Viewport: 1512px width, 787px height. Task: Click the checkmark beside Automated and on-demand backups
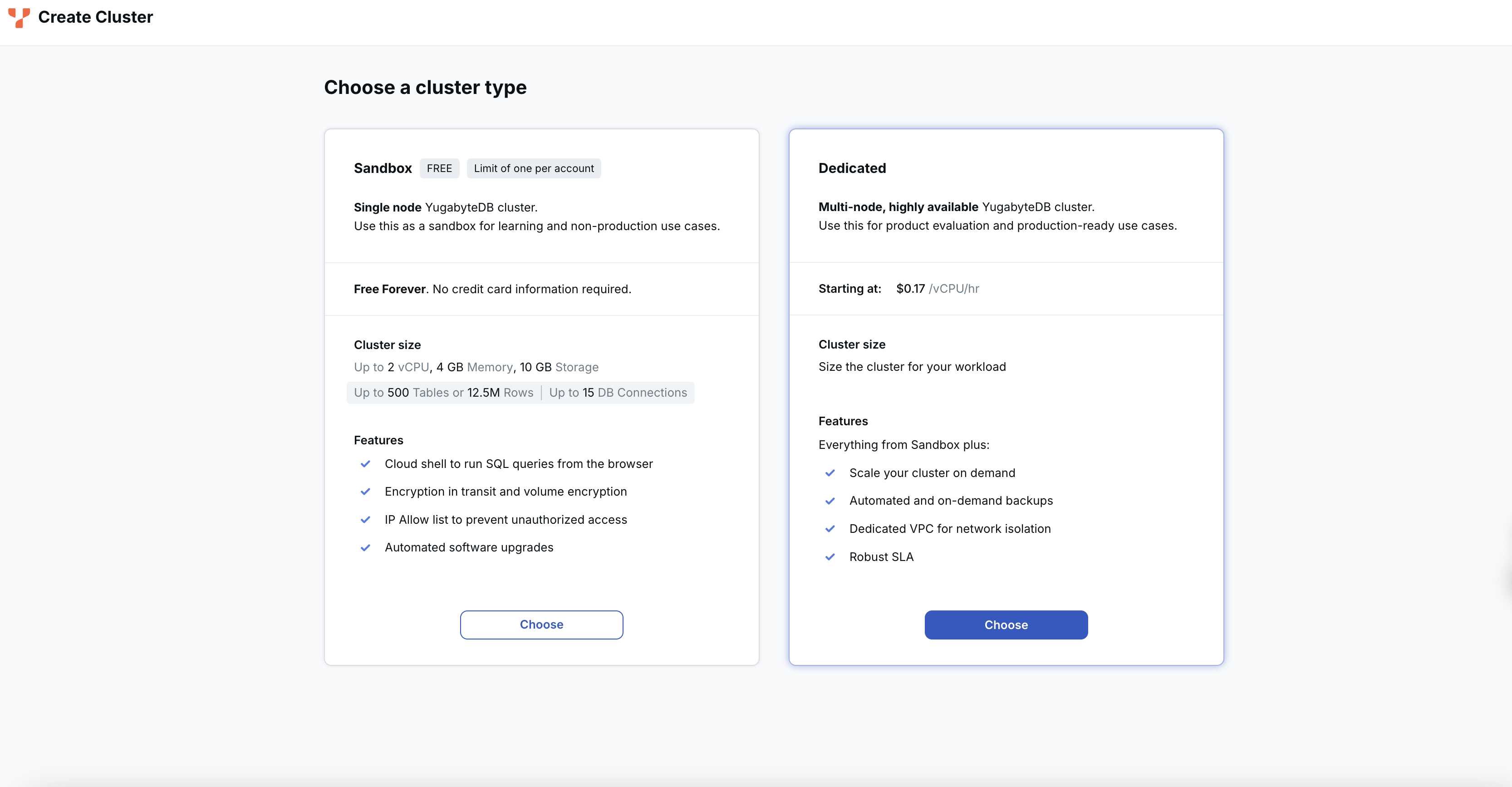click(830, 501)
